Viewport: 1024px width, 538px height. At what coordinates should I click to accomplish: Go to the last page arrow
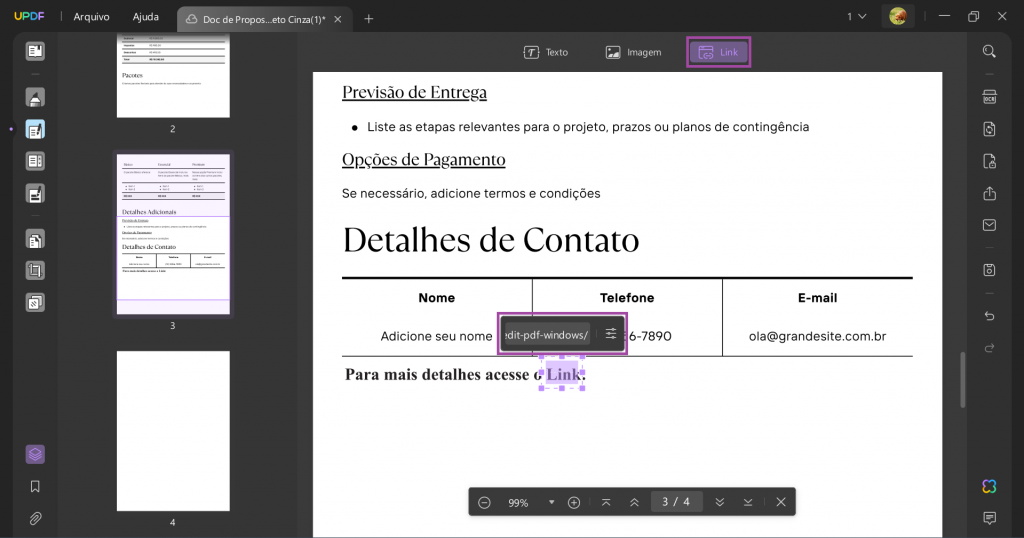(x=748, y=502)
